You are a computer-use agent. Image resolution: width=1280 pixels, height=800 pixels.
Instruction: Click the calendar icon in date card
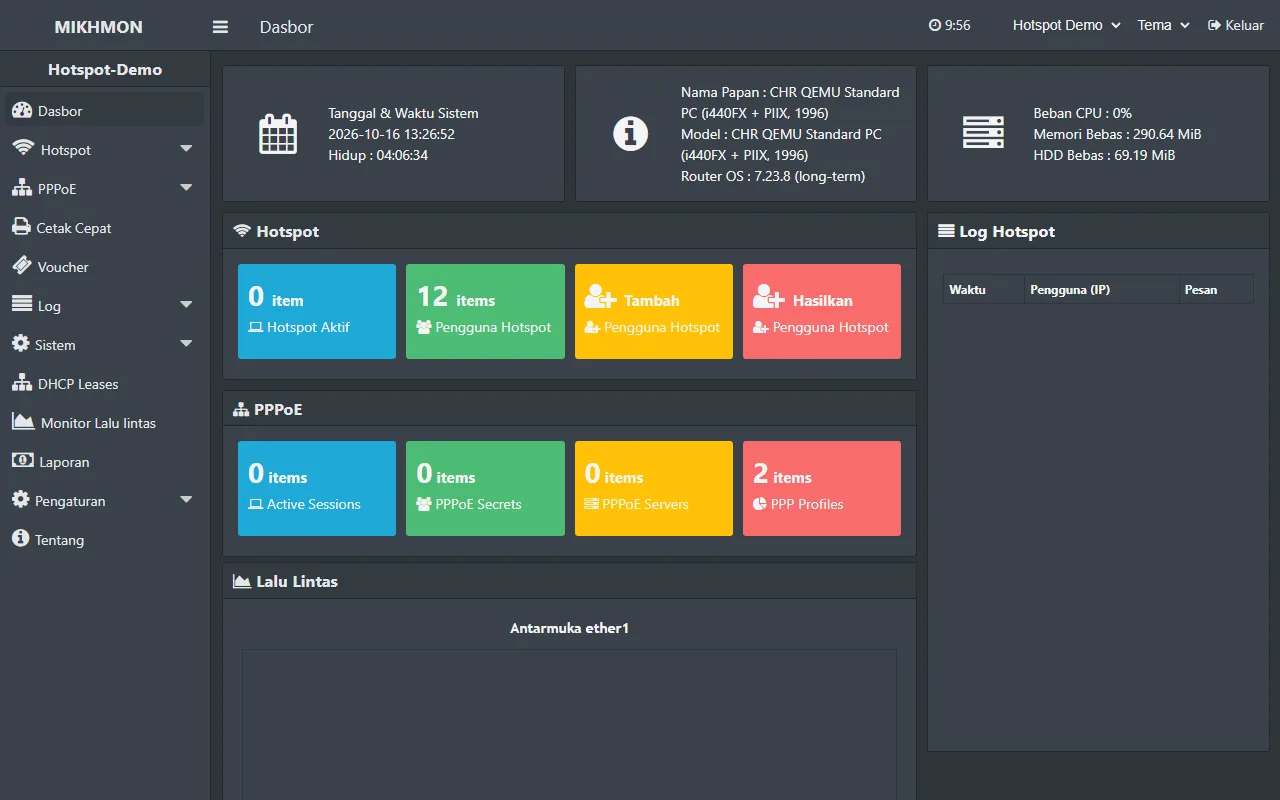(x=278, y=134)
